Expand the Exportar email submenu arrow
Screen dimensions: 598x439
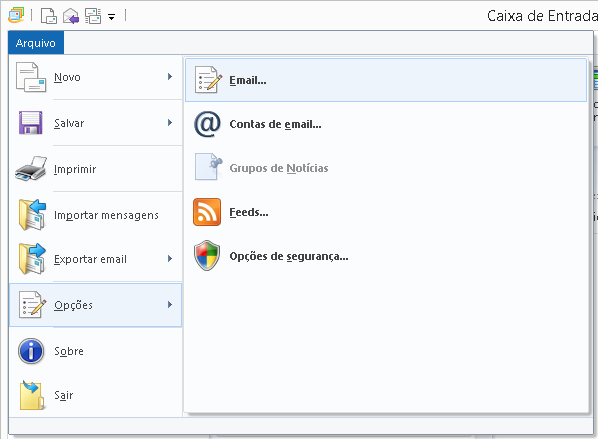tap(170, 259)
